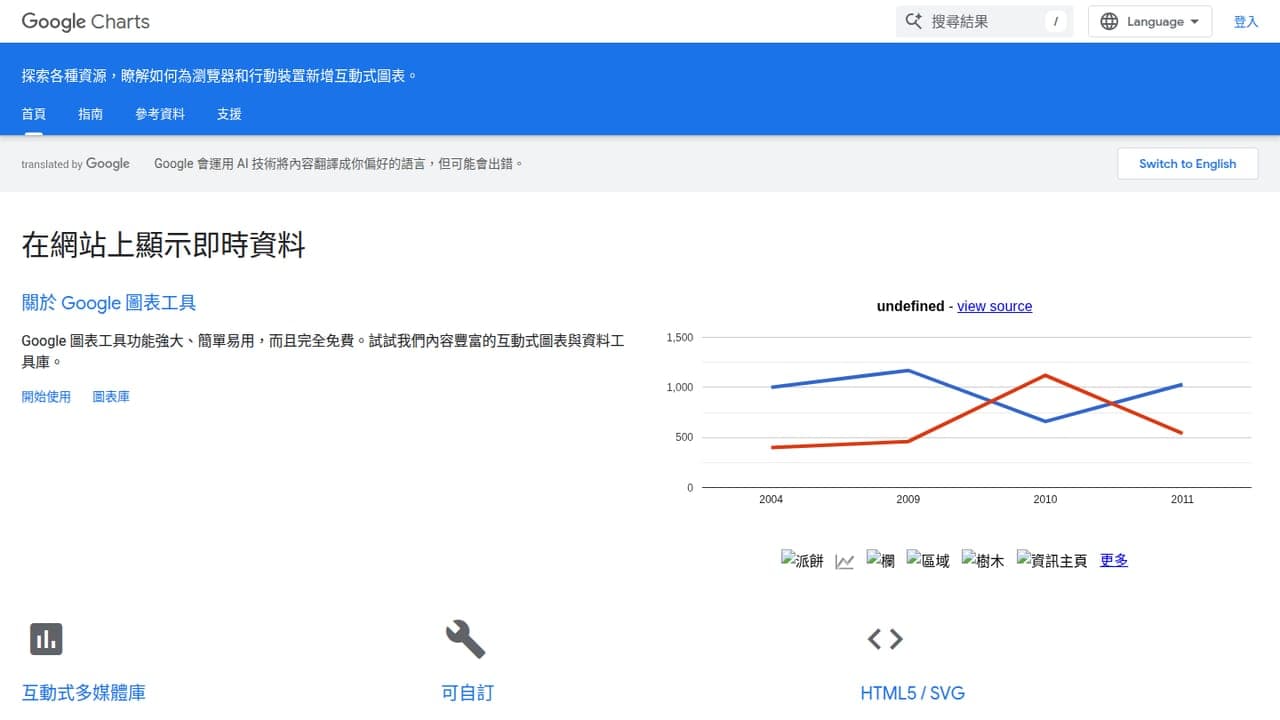Click the 在網站上顯示即時資料 page heading

click(x=164, y=244)
